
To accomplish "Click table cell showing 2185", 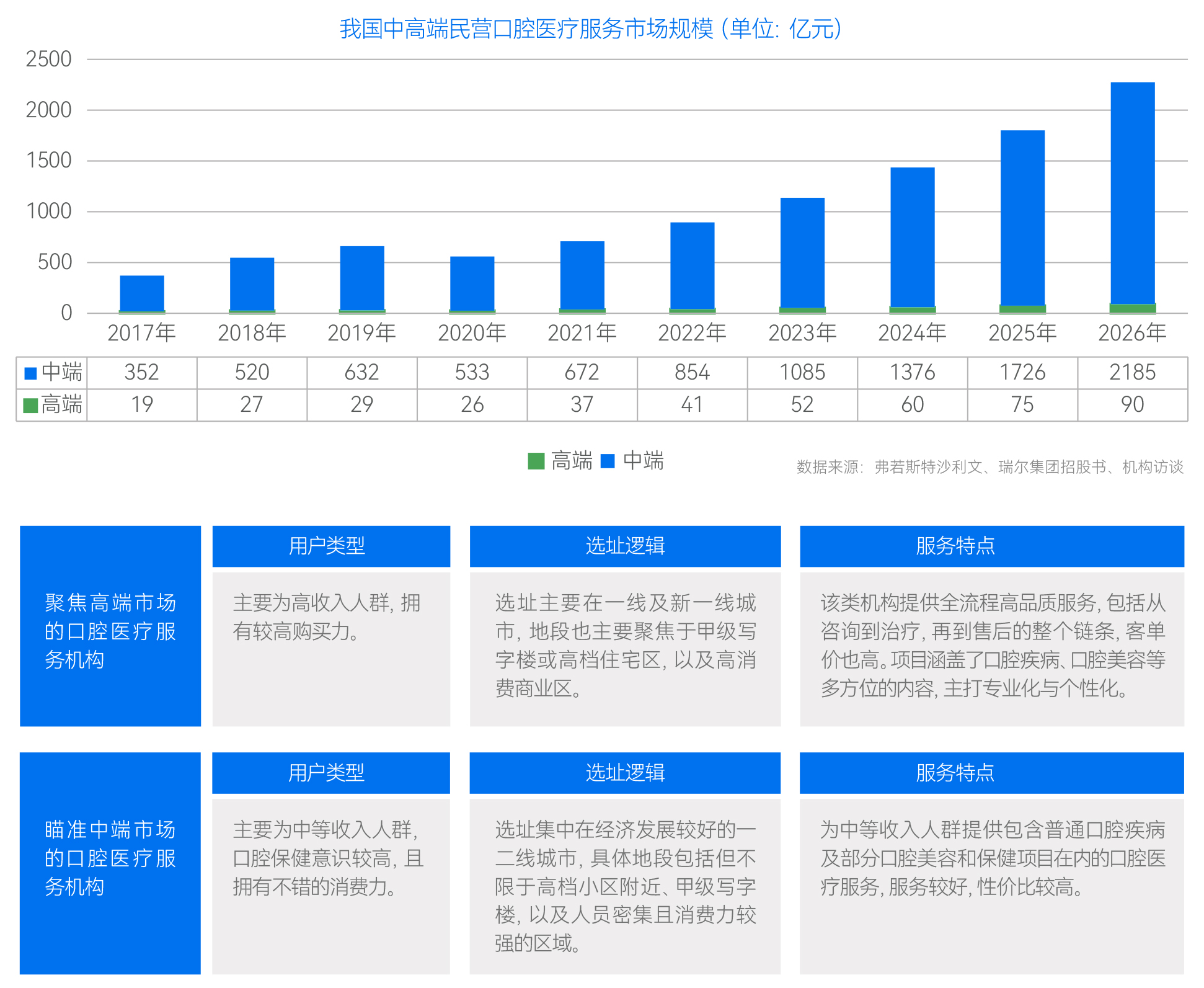I will tap(1132, 373).
